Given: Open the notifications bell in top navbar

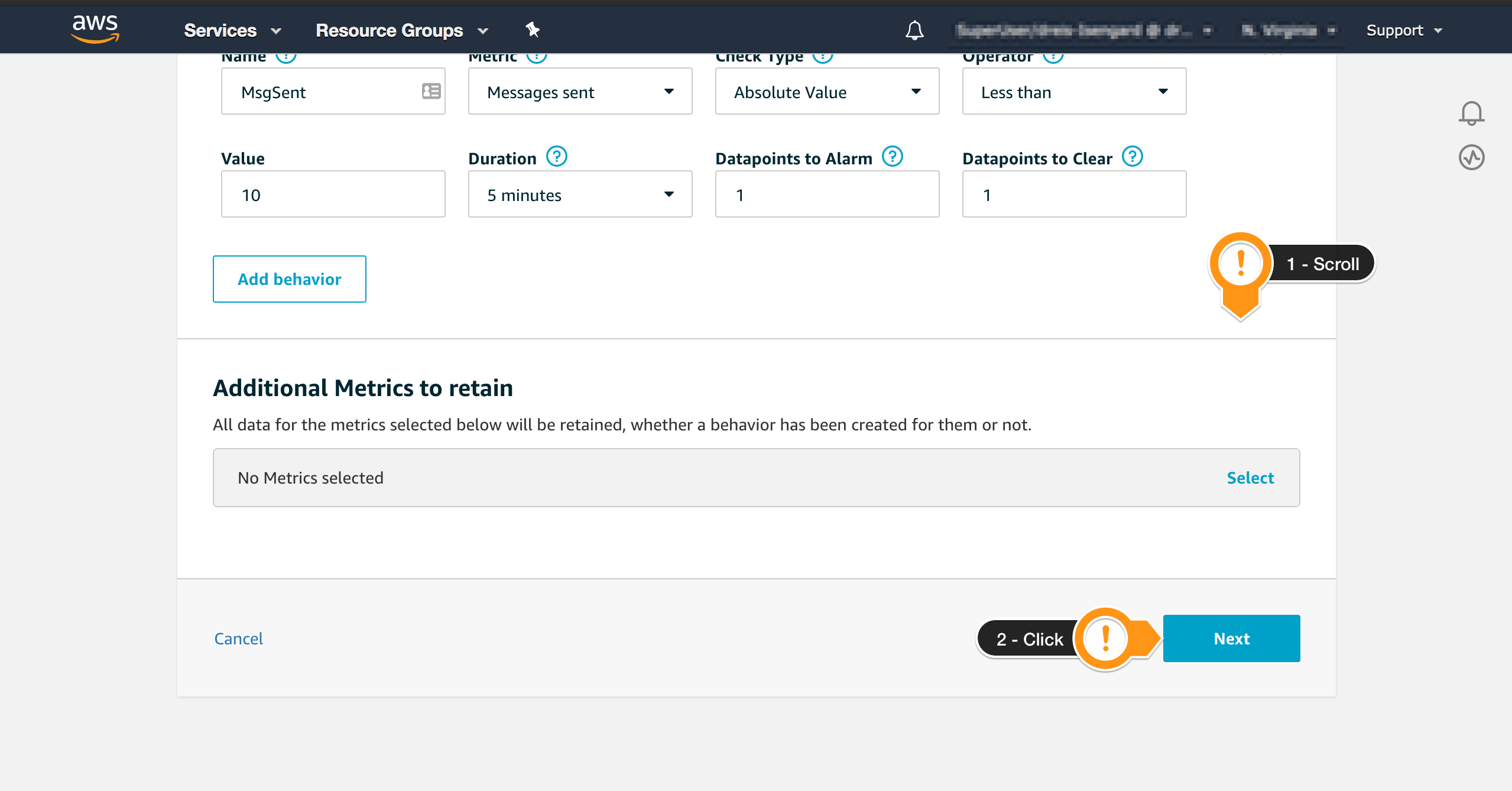Looking at the screenshot, I should click(x=914, y=30).
